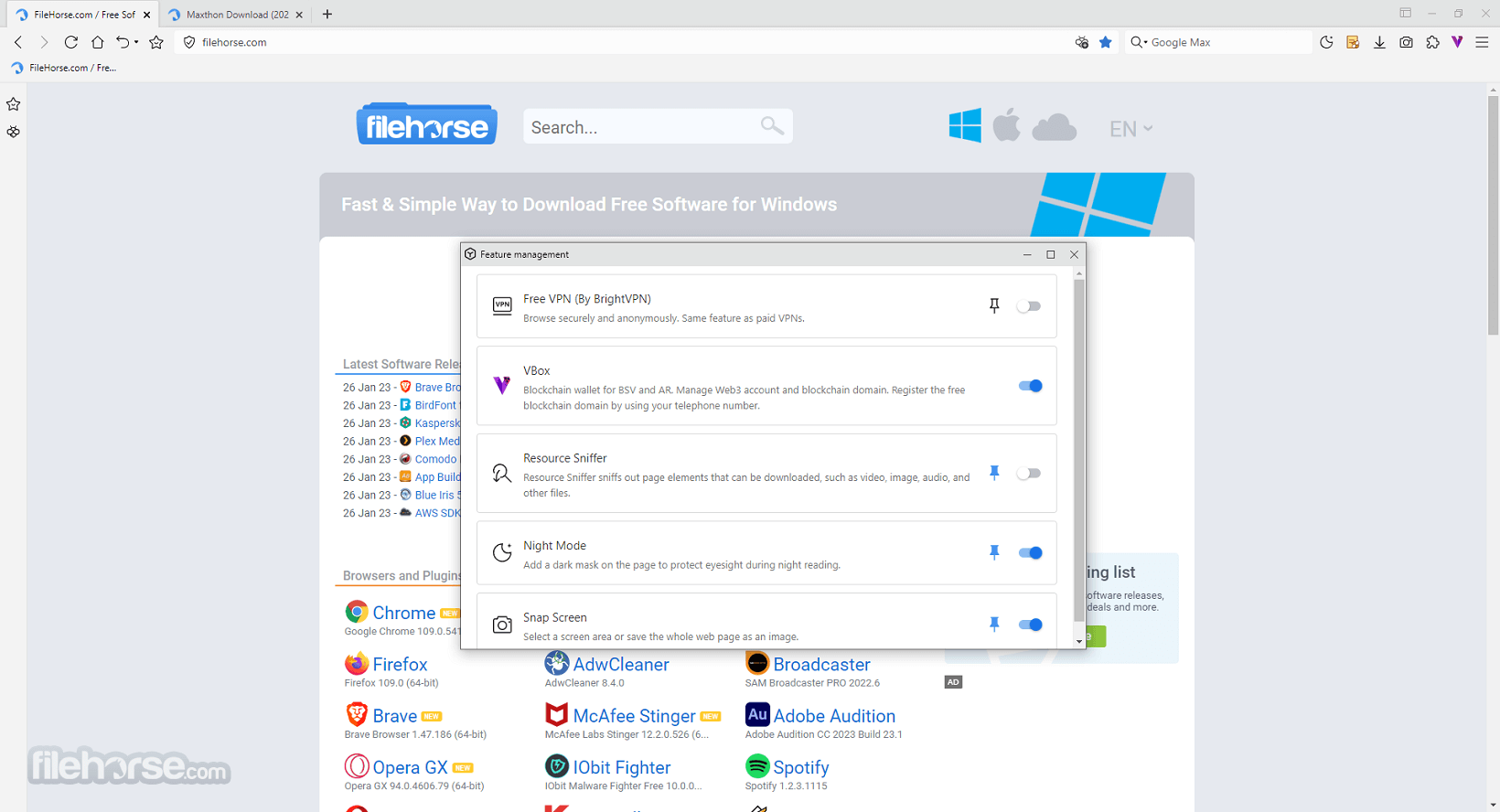Turn off the VBox feature switch
The width and height of the screenshot is (1500, 812).
(1030, 386)
